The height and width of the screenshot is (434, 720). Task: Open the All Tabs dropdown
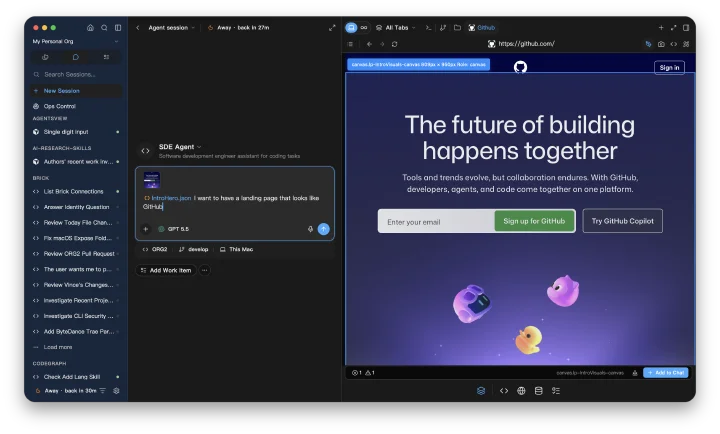coord(396,28)
